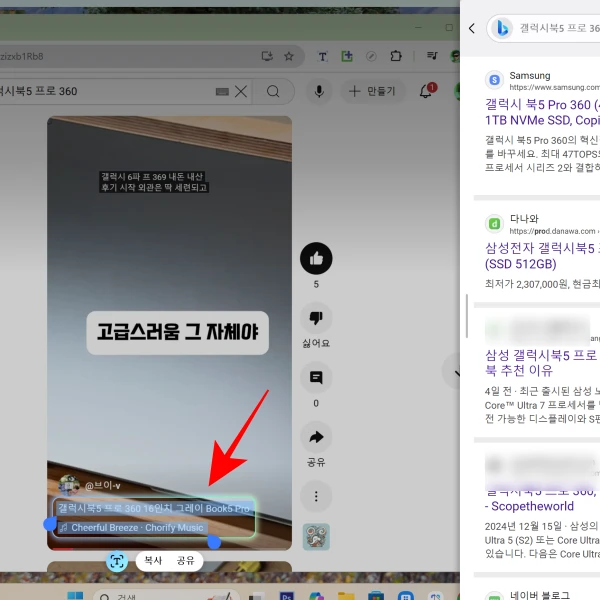Click the 공유 label under share arrow
Image resolution: width=600 pixels, height=600 pixels.
pyautogui.click(x=316, y=462)
